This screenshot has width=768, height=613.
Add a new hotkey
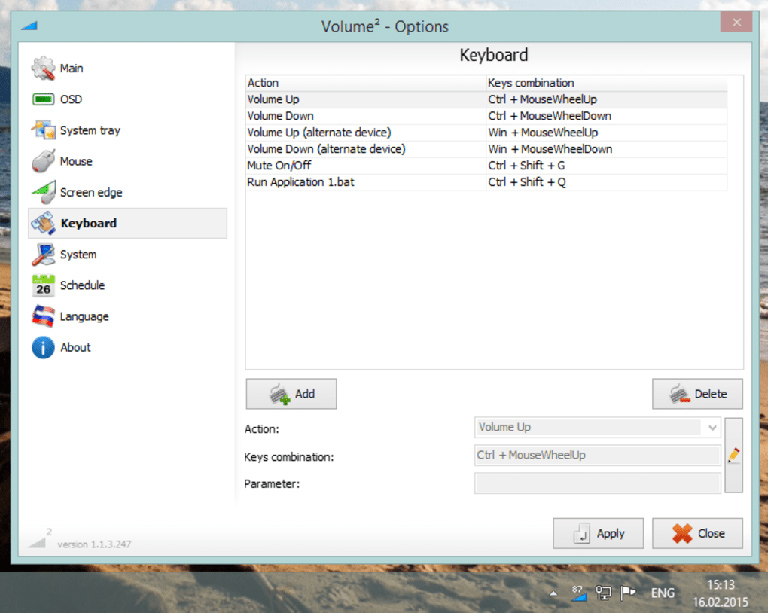click(x=291, y=394)
